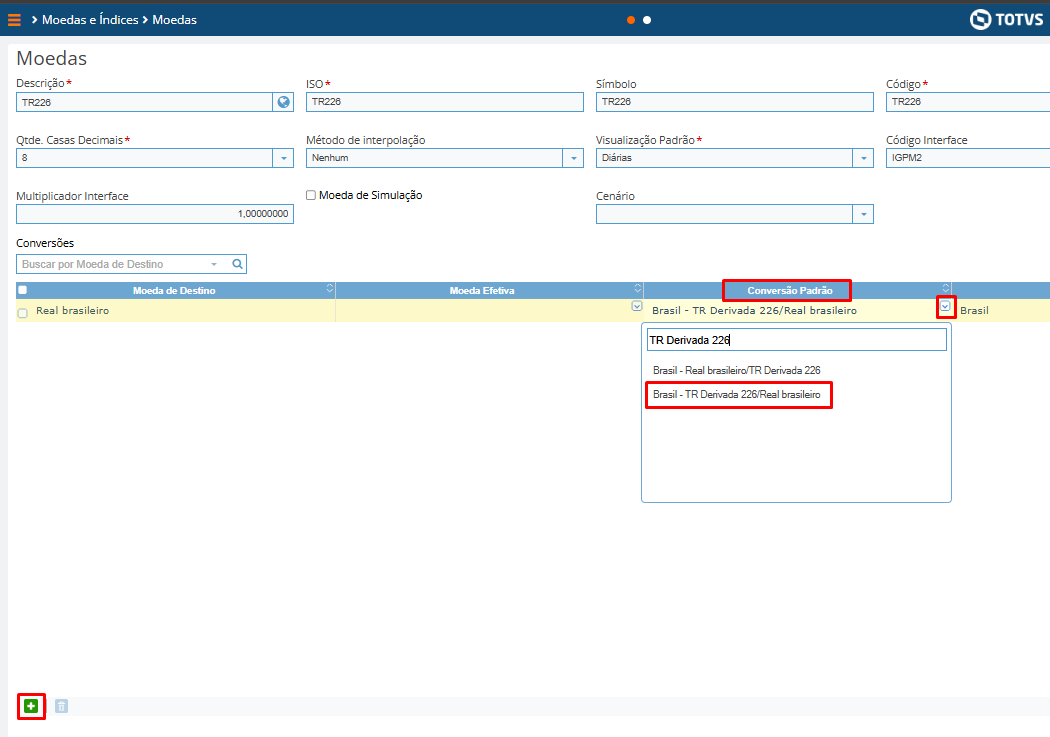Check the Real brasileiro row checkbox
Image resolution: width=1050 pixels, height=737 pixels.
tap(23, 313)
